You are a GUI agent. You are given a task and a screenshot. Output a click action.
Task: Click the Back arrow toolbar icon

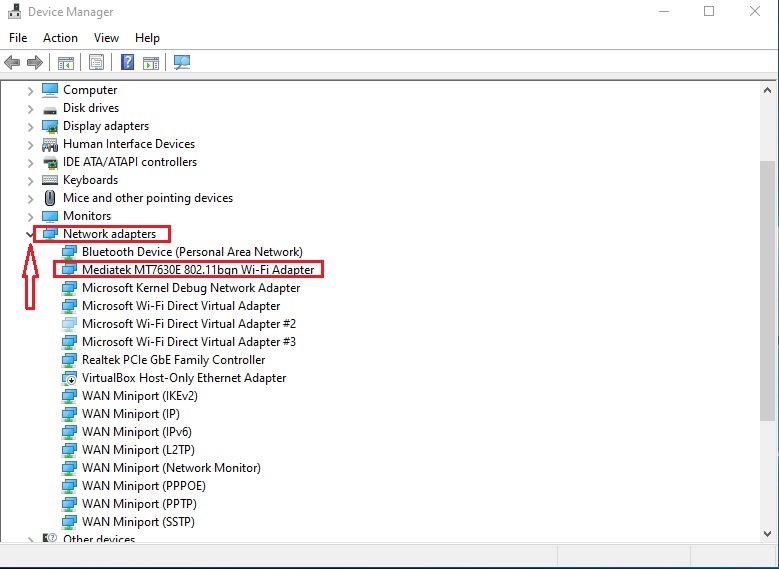coord(13,62)
